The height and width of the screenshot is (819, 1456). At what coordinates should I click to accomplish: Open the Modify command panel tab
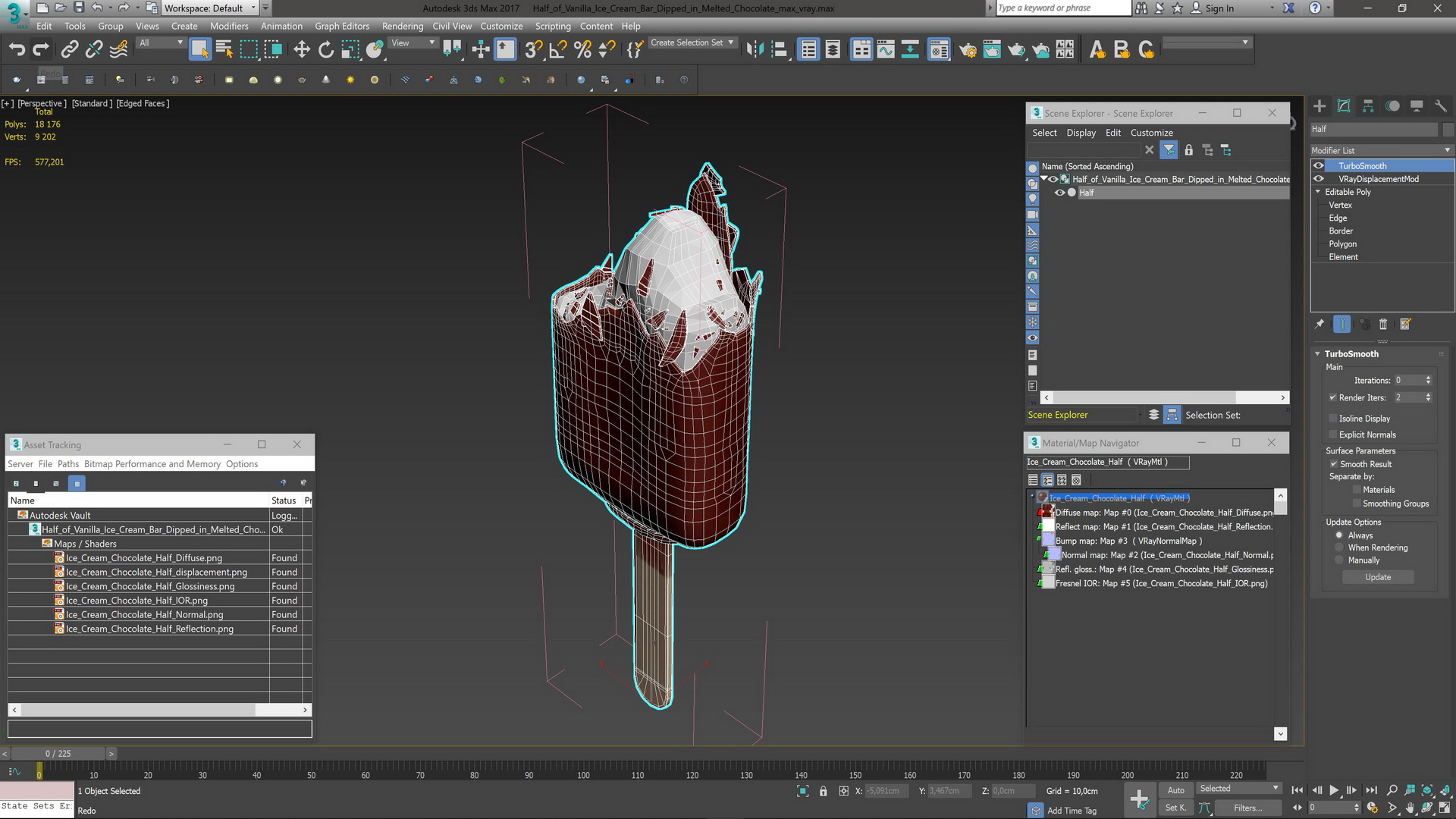[1344, 106]
